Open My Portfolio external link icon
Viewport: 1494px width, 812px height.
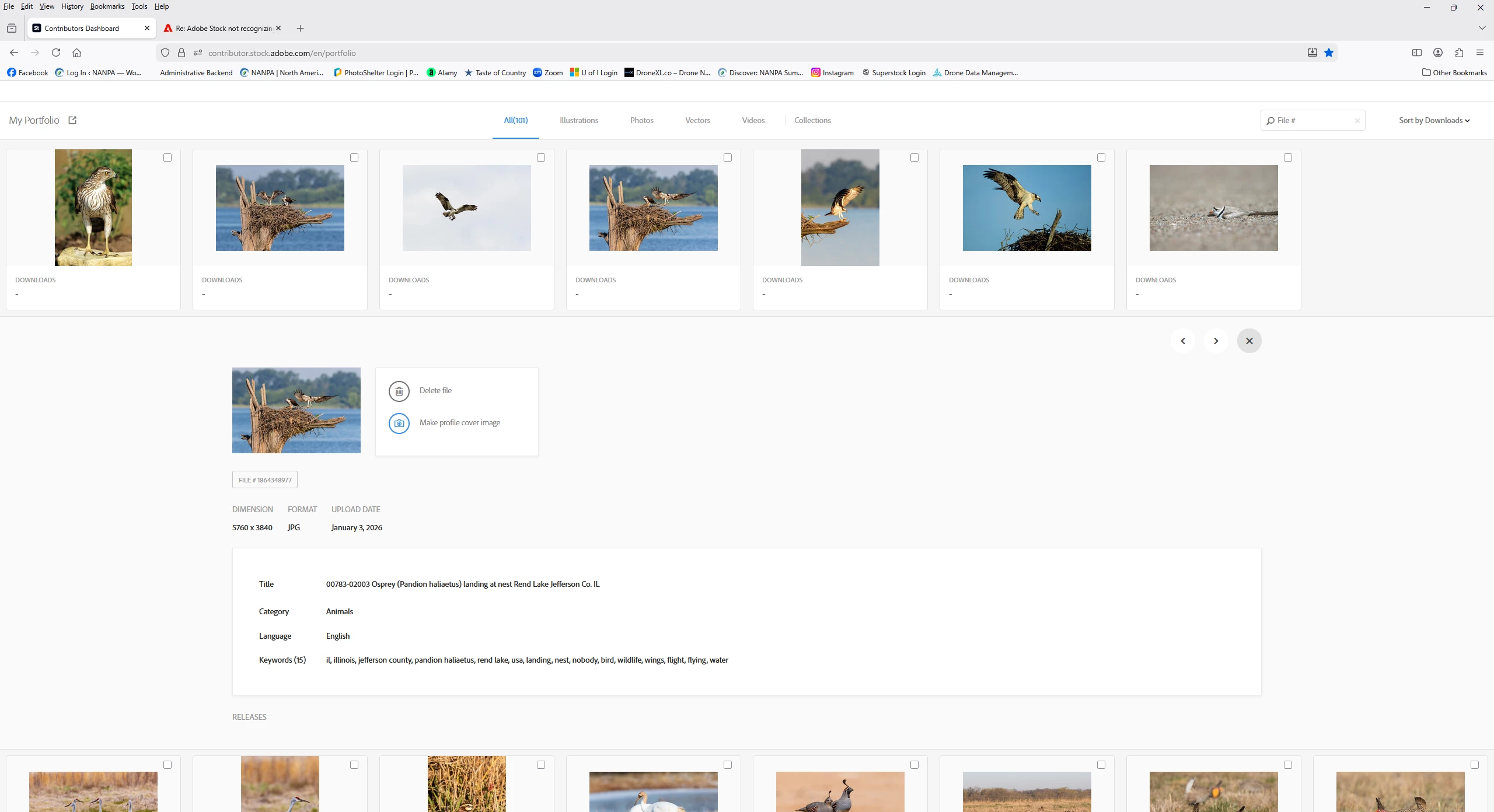tap(72, 120)
